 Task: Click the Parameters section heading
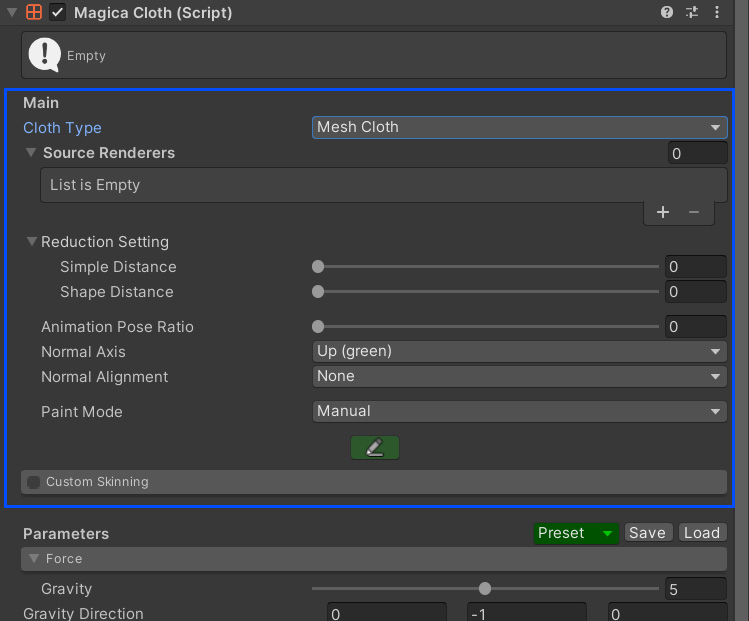(66, 534)
